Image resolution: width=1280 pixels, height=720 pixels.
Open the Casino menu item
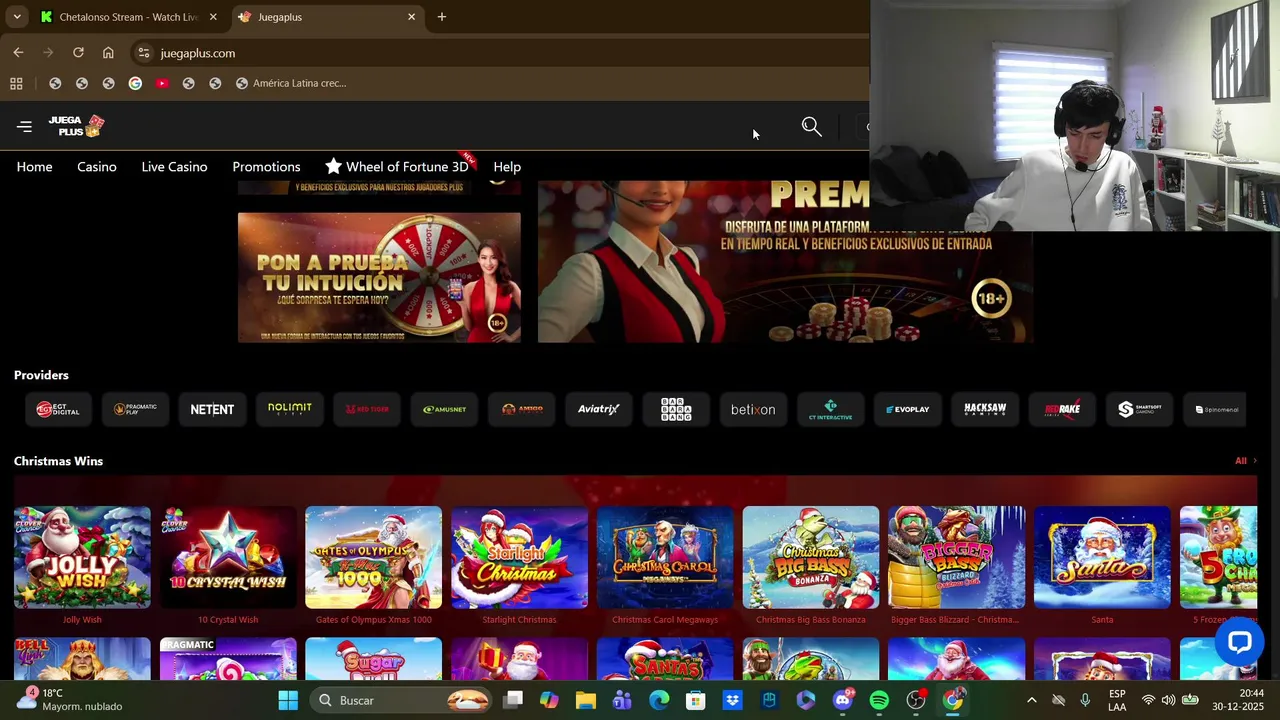(x=97, y=167)
